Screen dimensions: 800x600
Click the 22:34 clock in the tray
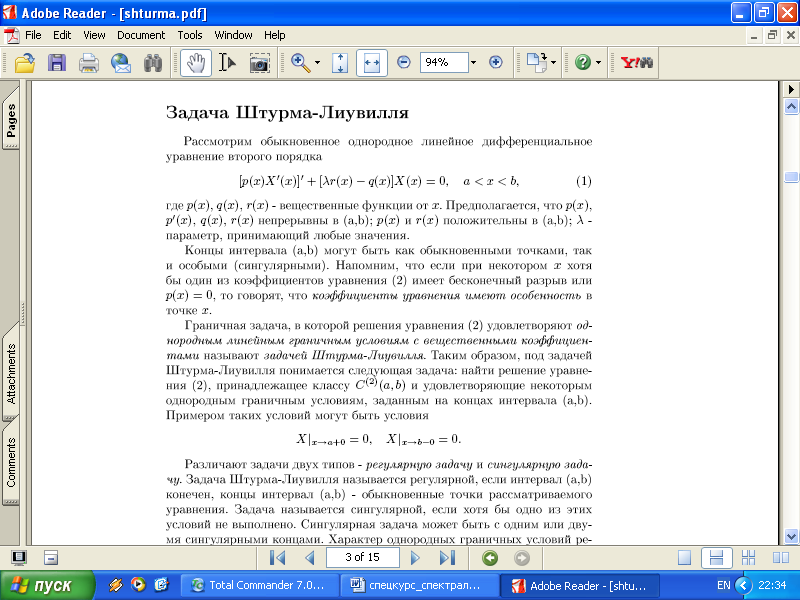click(x=772, y=586)
